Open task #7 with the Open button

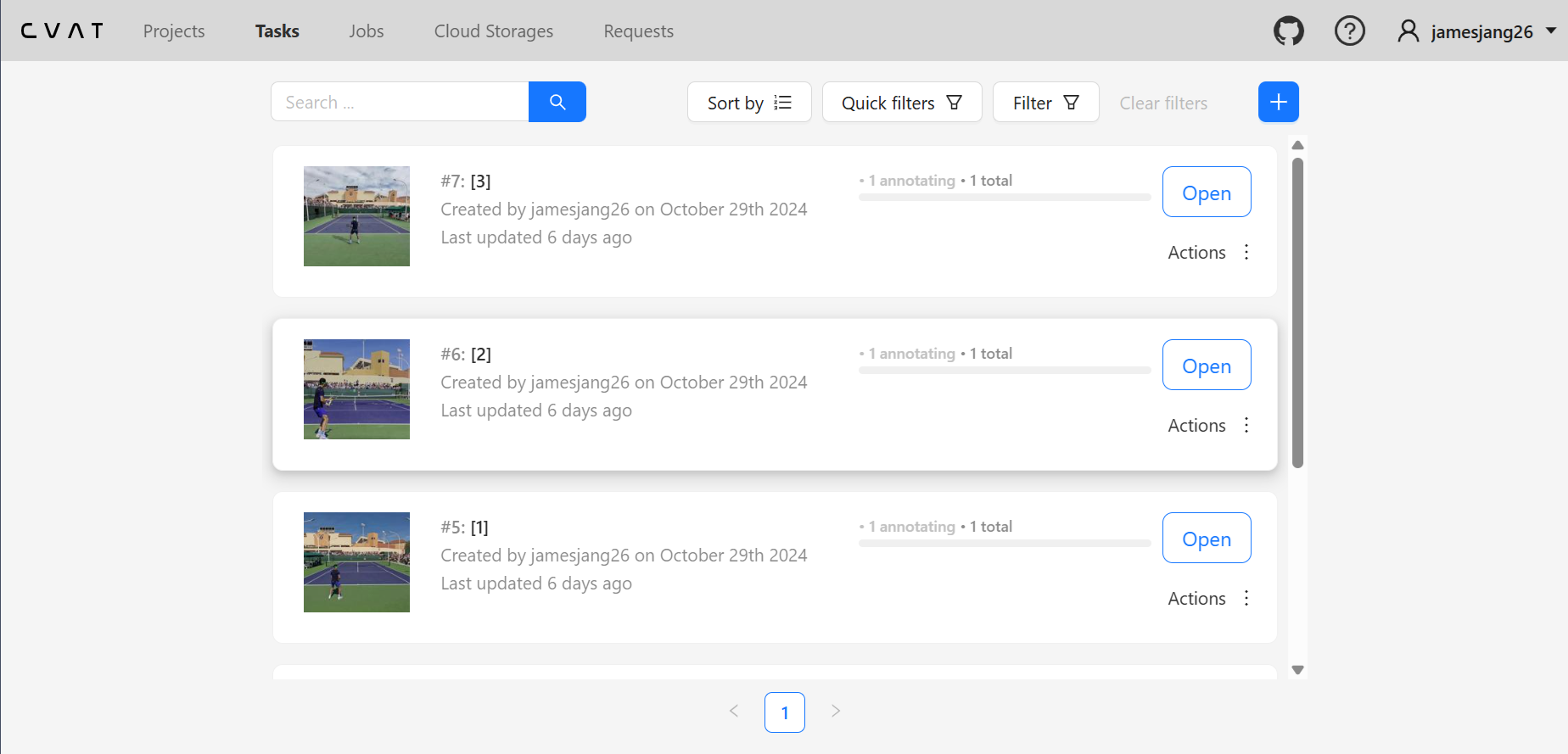point(1206,193)
